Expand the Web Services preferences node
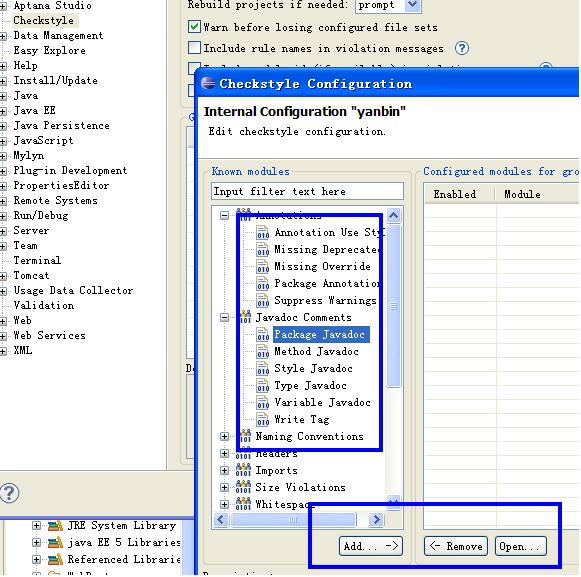 (3, 336)
